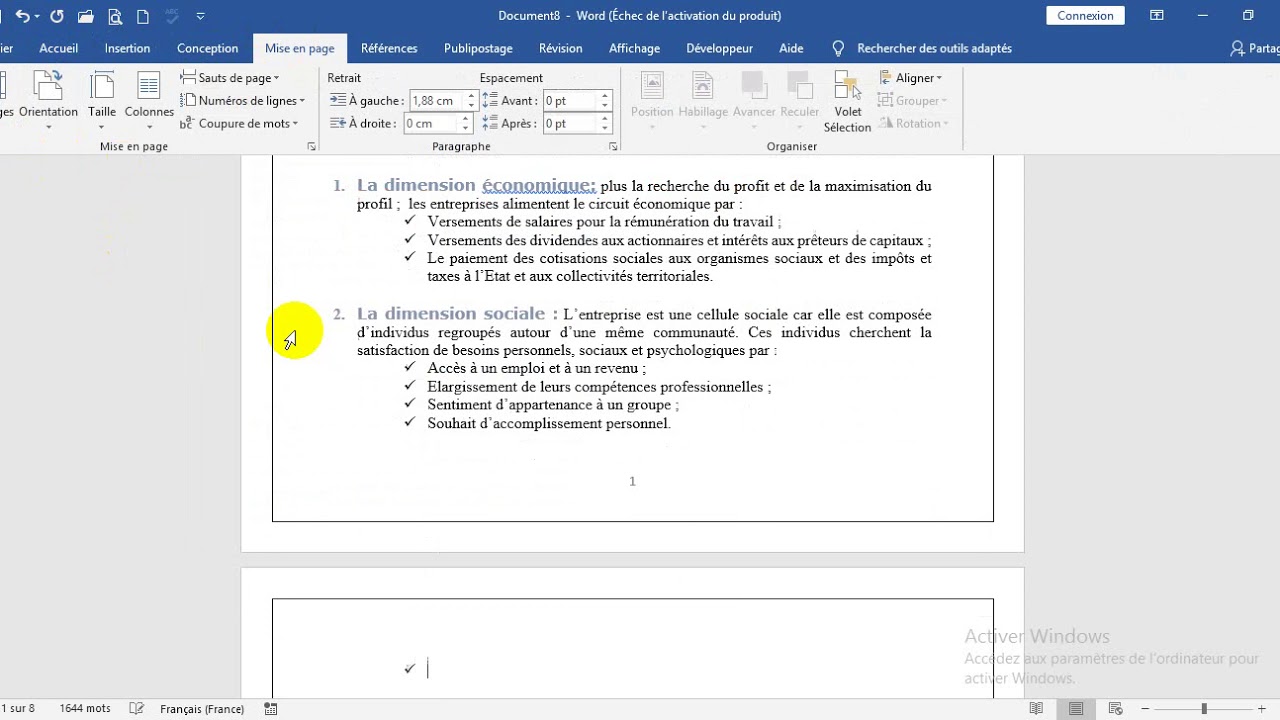Screen dimensions: 1280x720
Task: Click the Après spacing value field
Action: (x=570, y=123)
